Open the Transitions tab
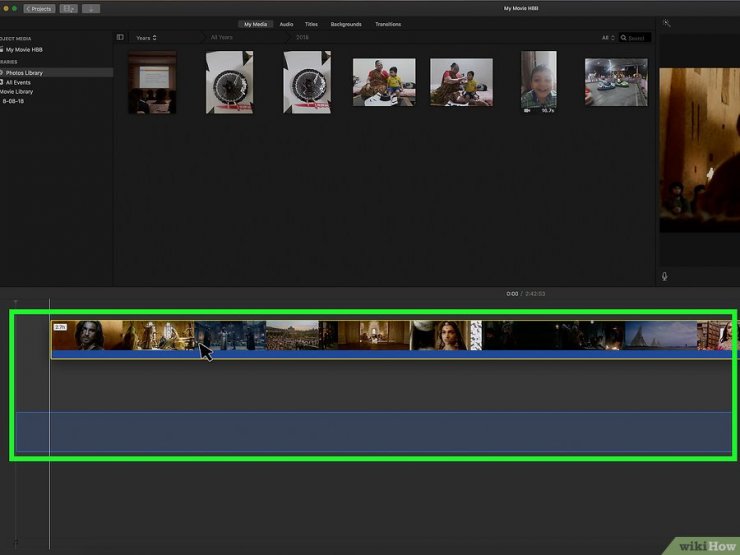The width and height of the screenshot is (740, 555). point(388,24)
